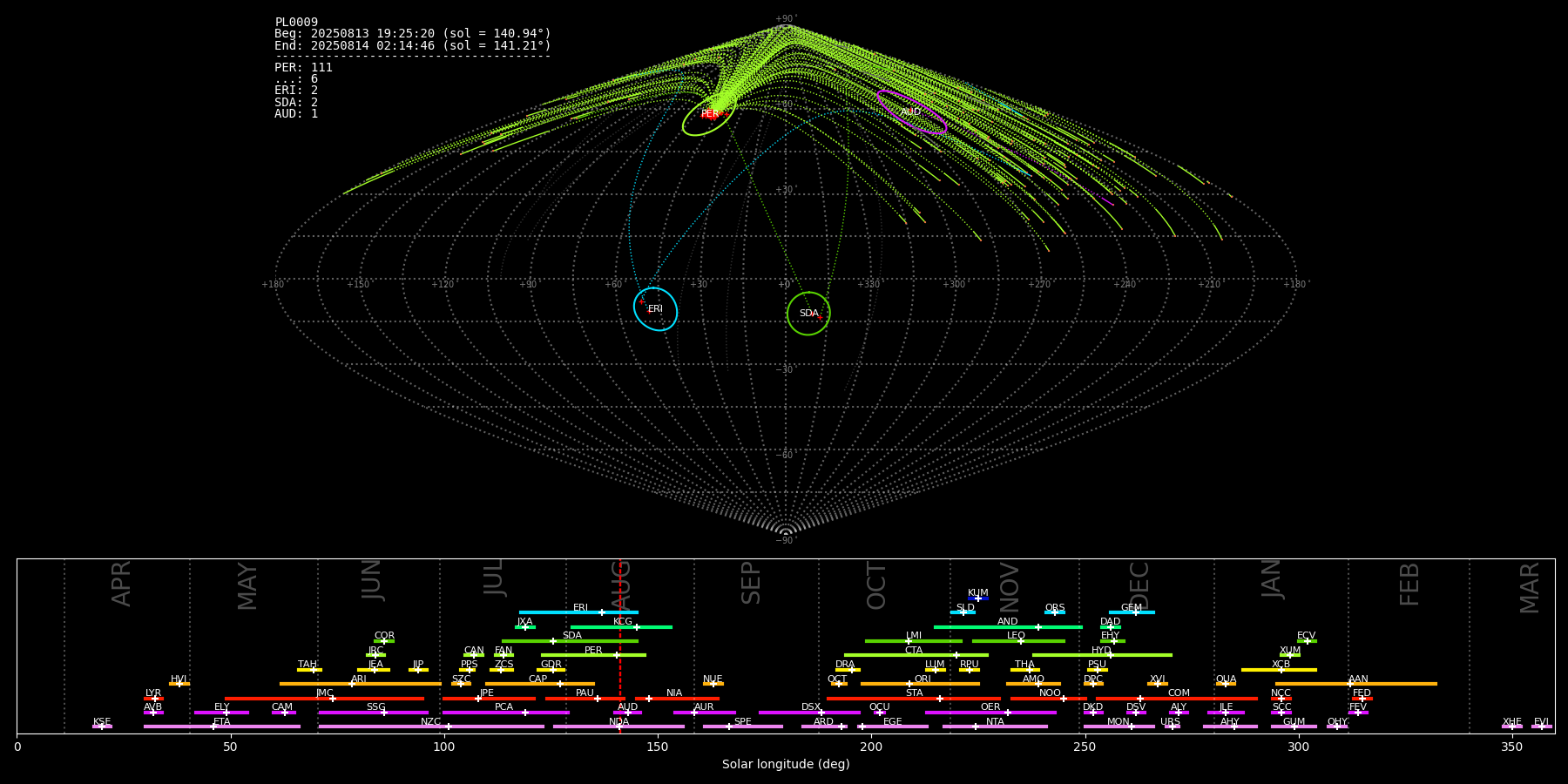Click the PL0009 station title text
1568x784 pixels.
pos(296,23)
